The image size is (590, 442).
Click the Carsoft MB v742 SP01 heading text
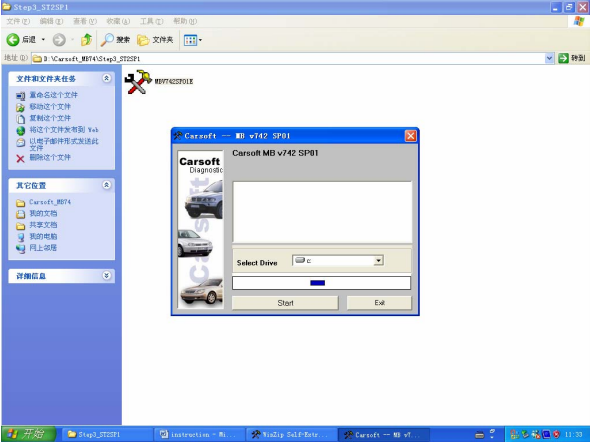[275, 153]
